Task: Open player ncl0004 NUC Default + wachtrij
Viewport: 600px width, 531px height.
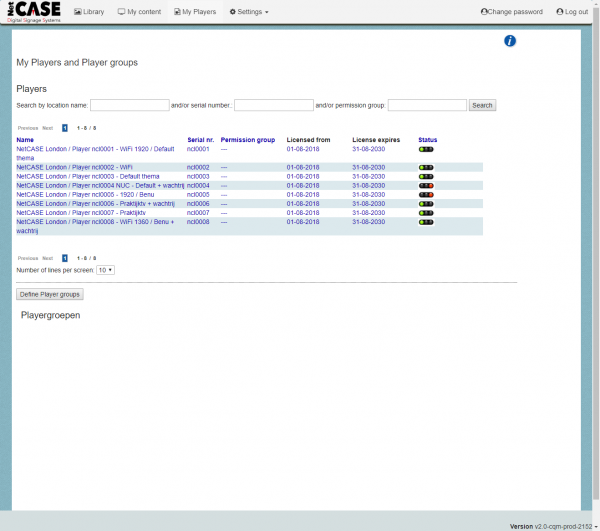Action: 100,186
